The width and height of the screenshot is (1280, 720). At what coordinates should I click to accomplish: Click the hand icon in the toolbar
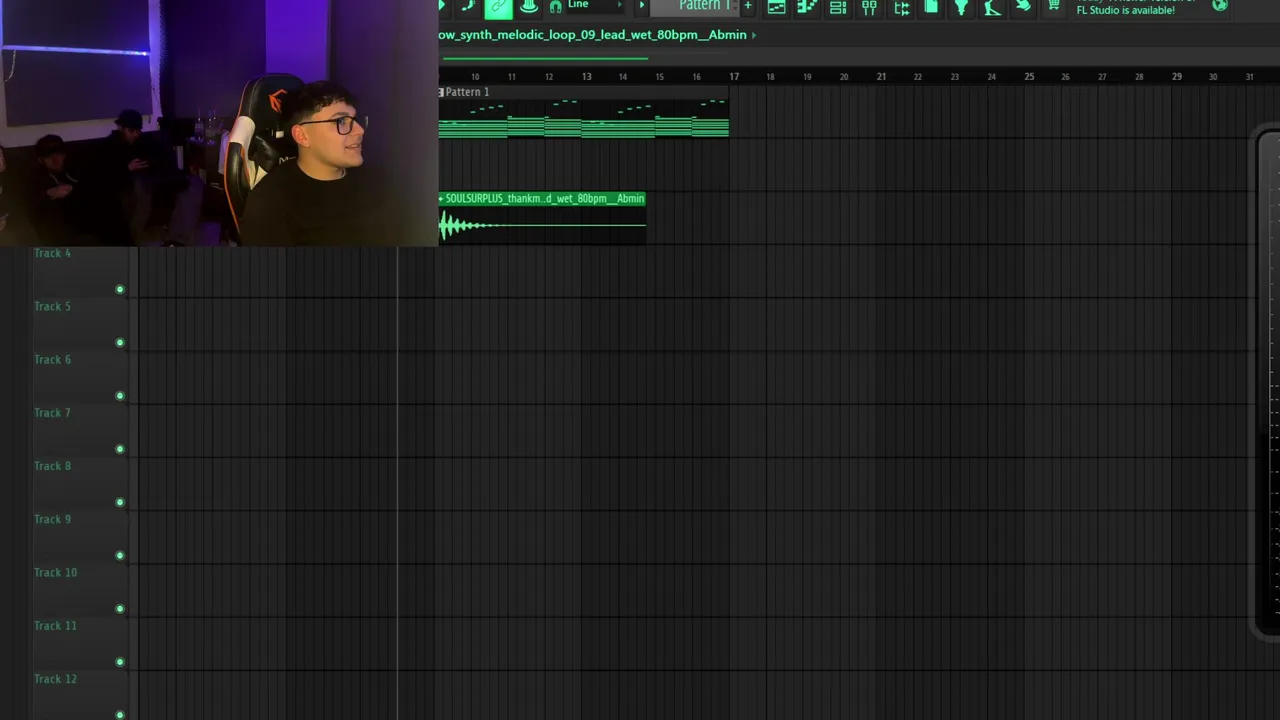tap(1023, 7)
